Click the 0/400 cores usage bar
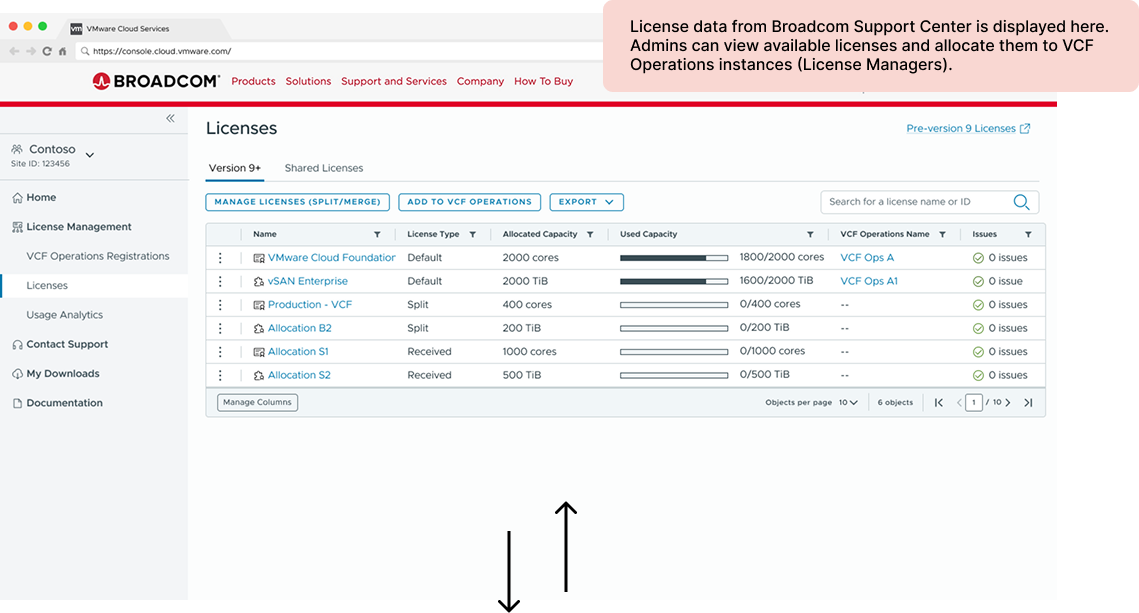The width and height of the screenshot is (1139, 613). pyautogui.click(x=673, y=304)
